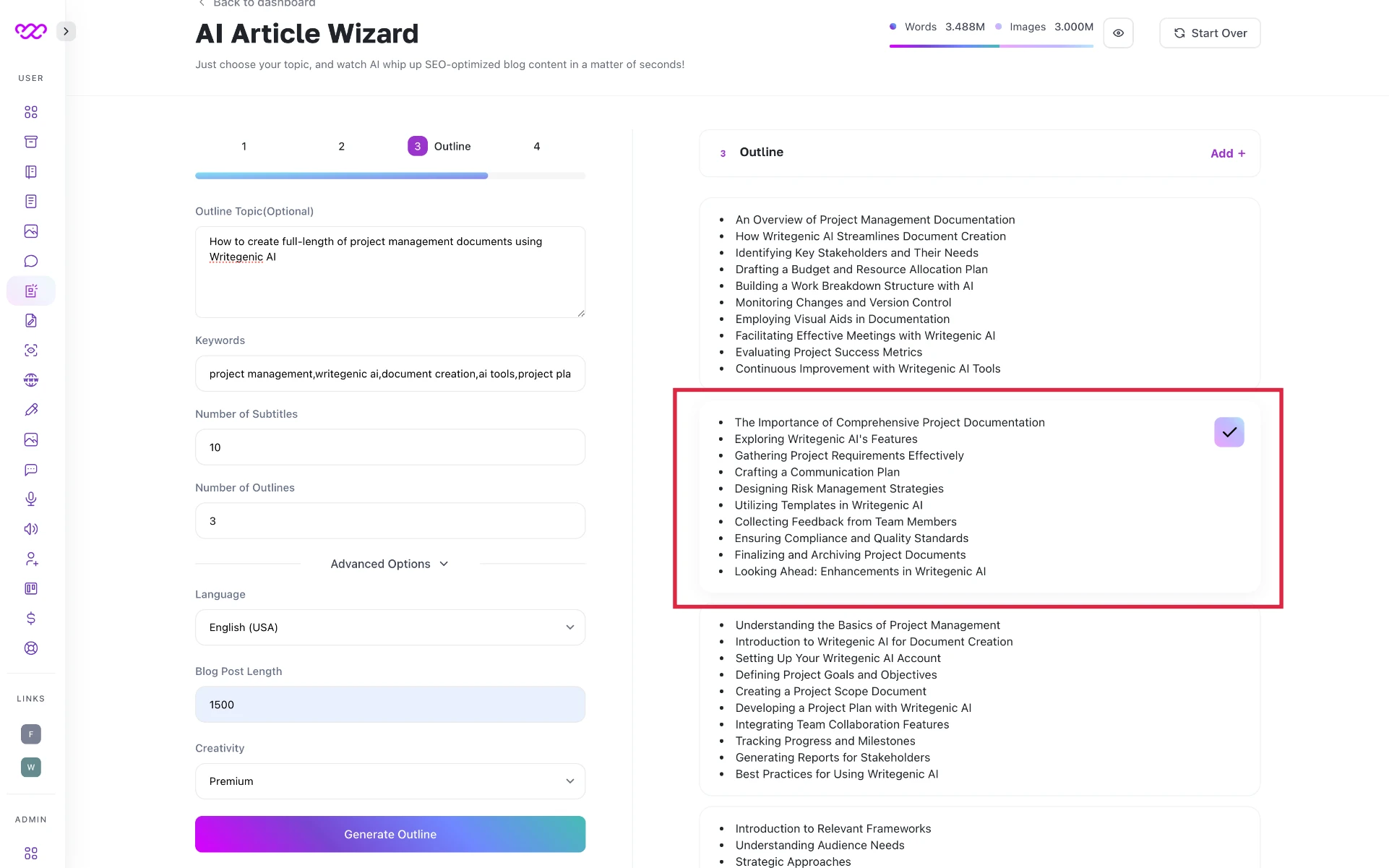
Task: Select the first outline card about Overview
Action: [979, 293]
